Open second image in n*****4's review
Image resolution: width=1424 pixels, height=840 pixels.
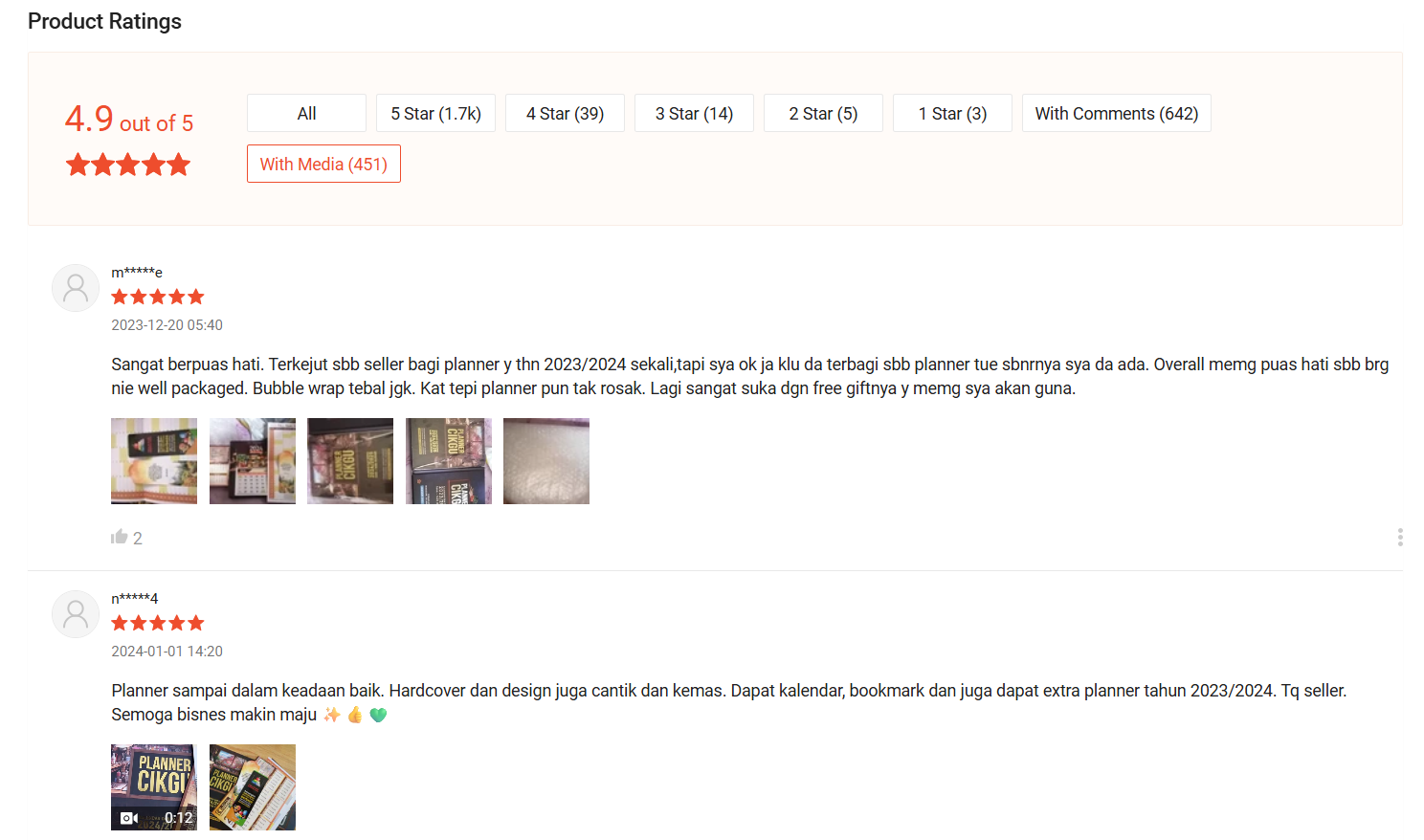click(x=253, y=787)
